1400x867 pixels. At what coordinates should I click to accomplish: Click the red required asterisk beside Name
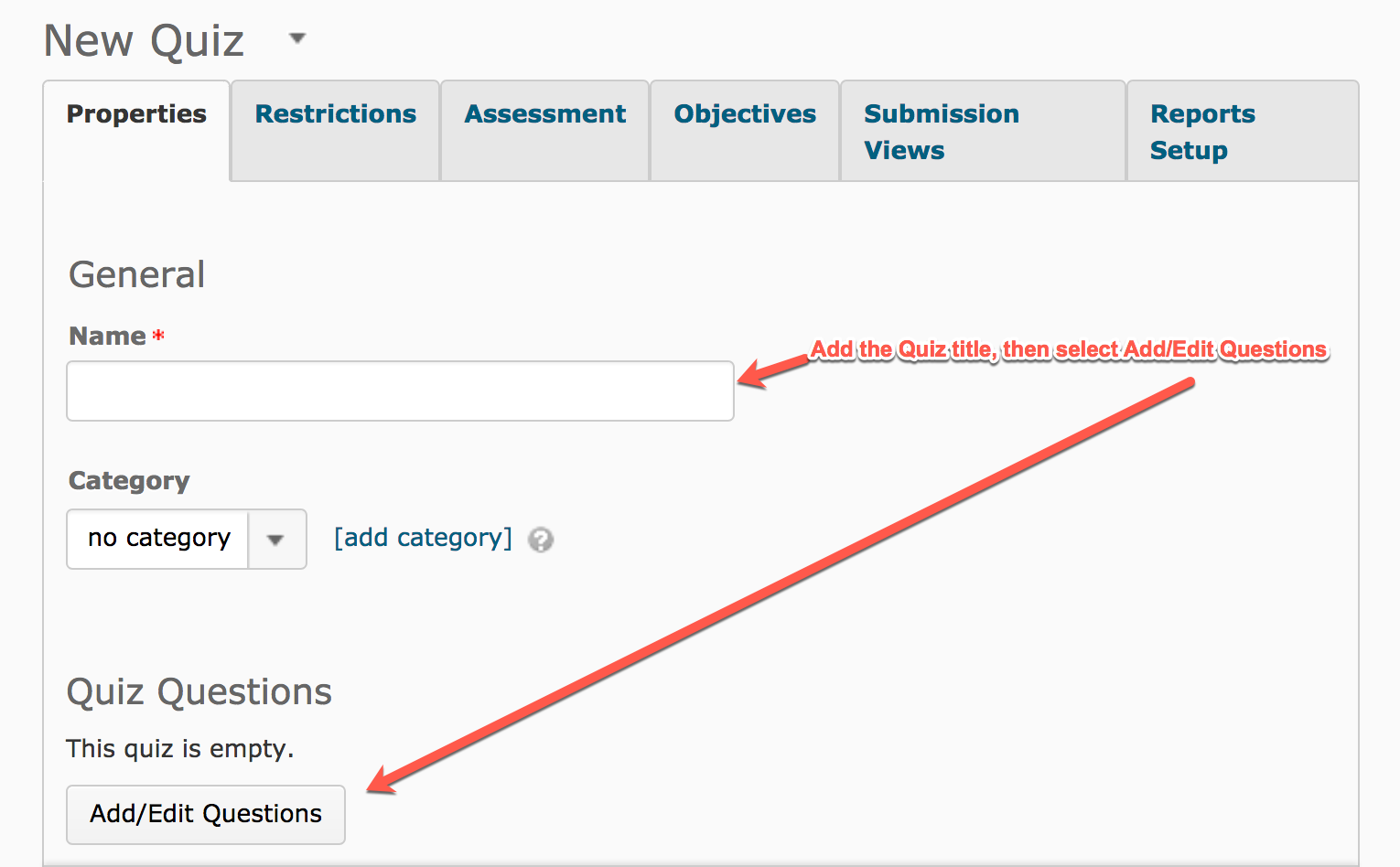point(158,336)
